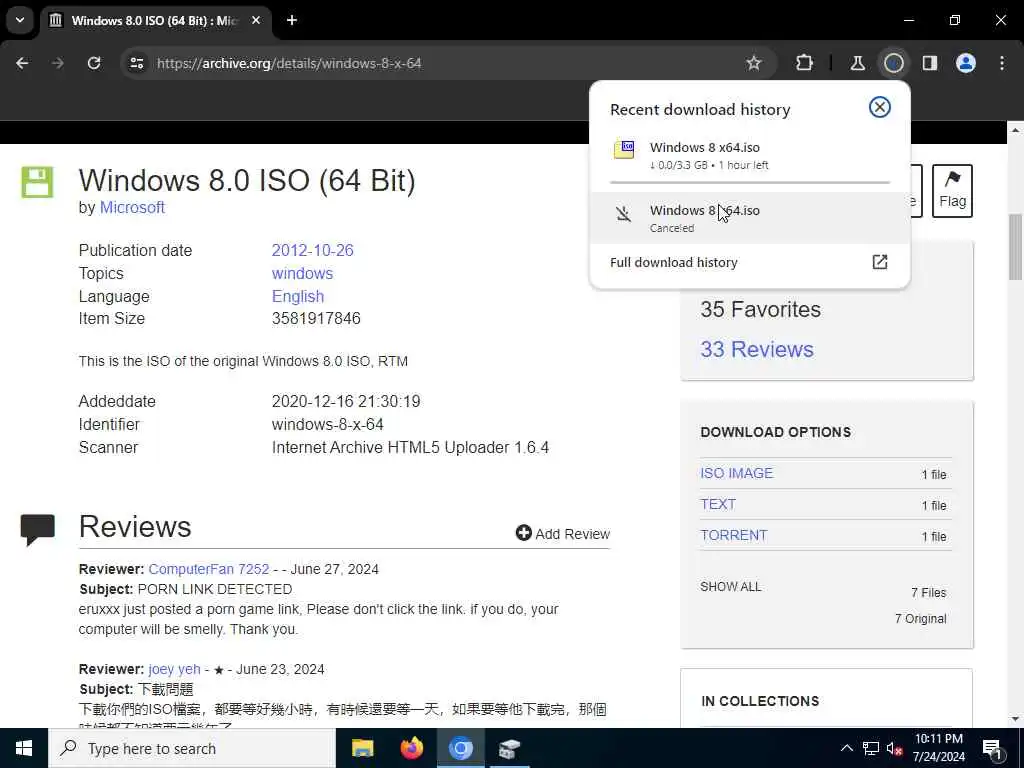
Task: Click the external-link icon beside Full download history
Action: [880, 262]
